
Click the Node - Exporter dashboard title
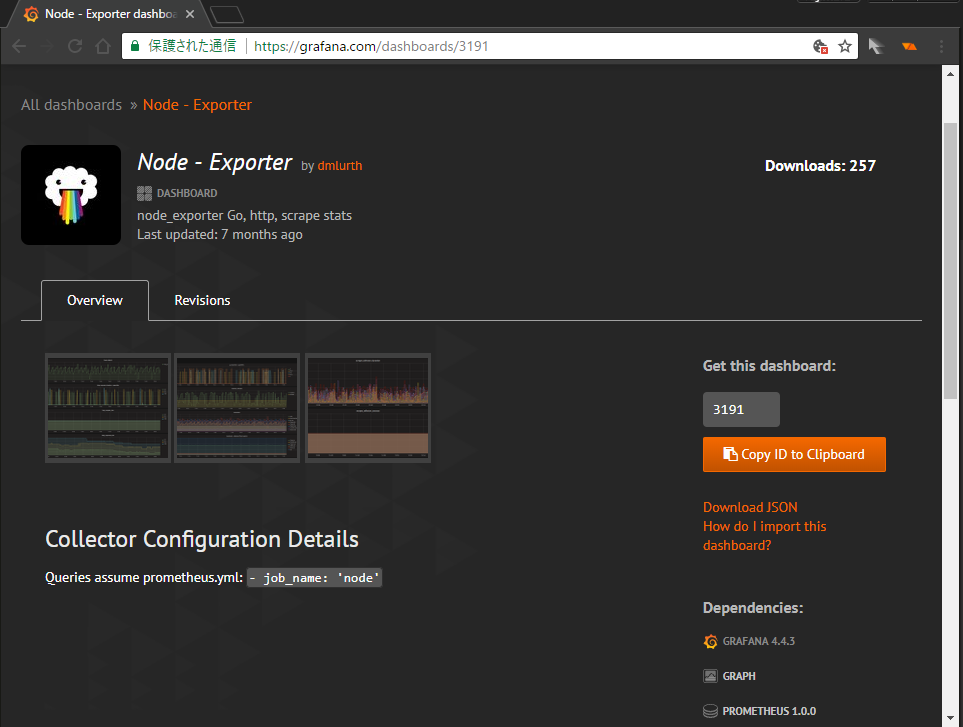pos(214,162)
